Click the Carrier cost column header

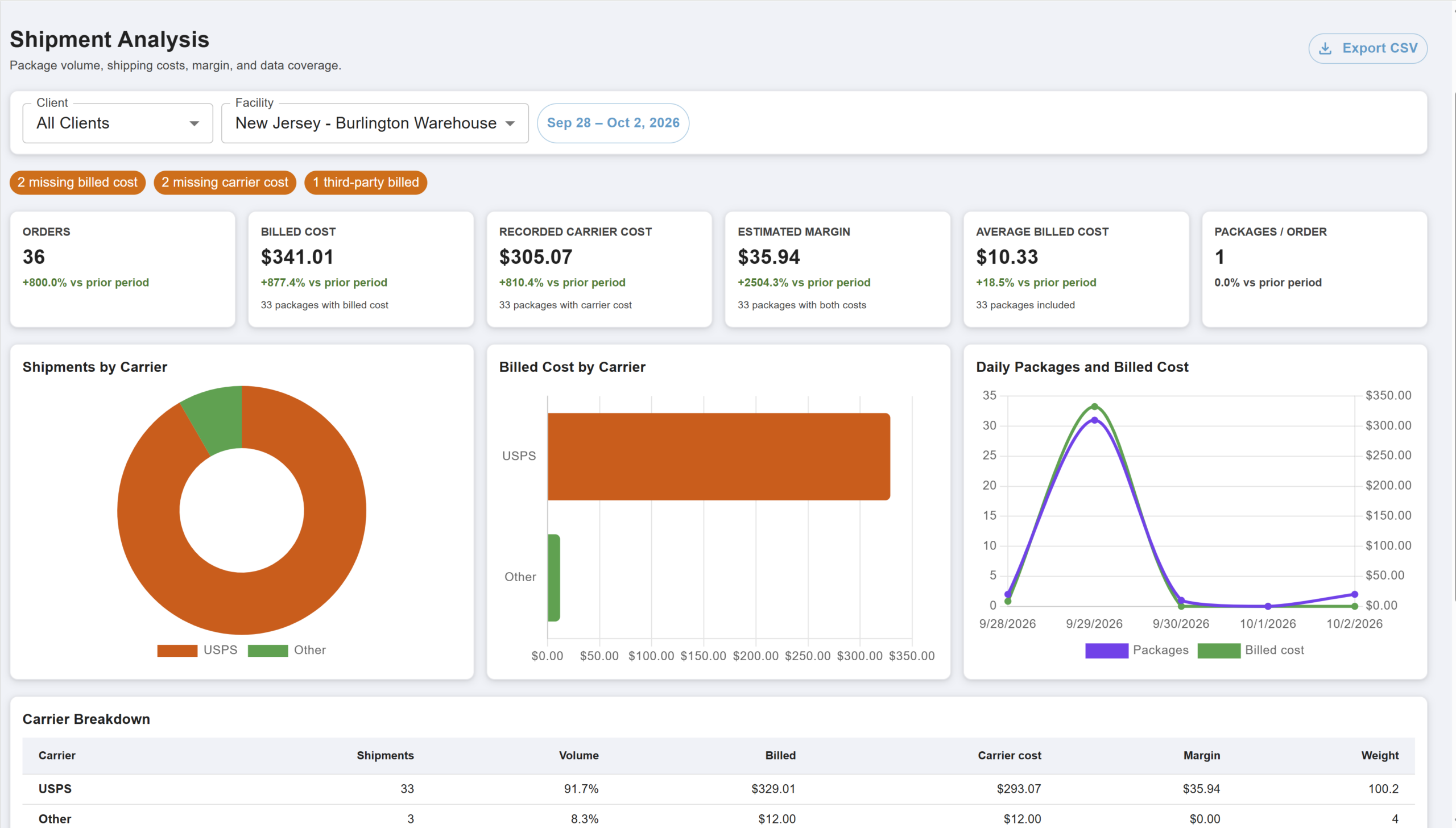(1010, 756)
